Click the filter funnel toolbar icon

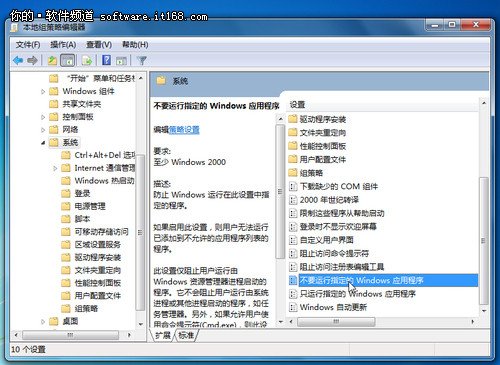point(142,60)
